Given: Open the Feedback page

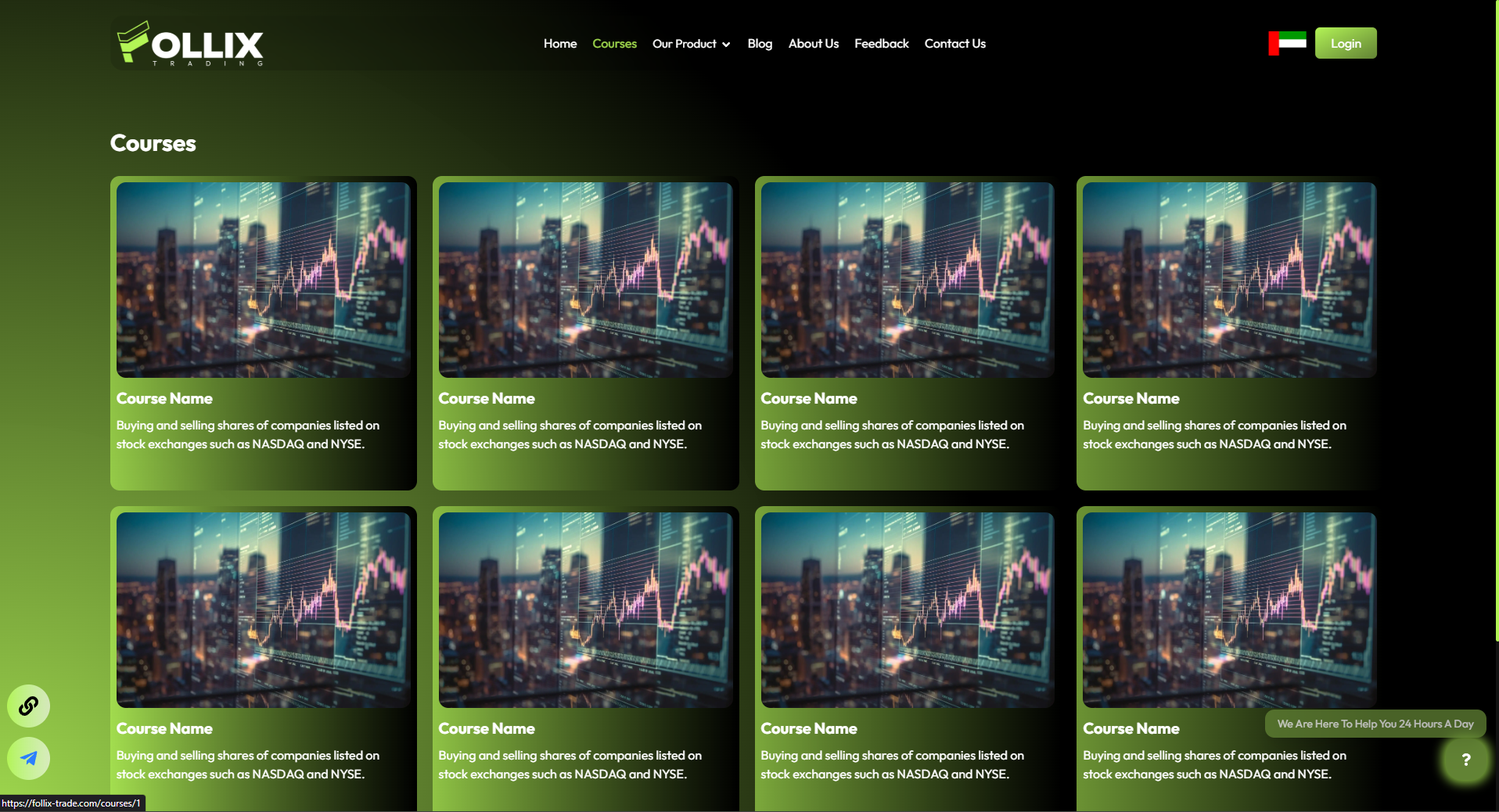Looking at the screenshot, I should pyautogui.click(x=881, y=44).
